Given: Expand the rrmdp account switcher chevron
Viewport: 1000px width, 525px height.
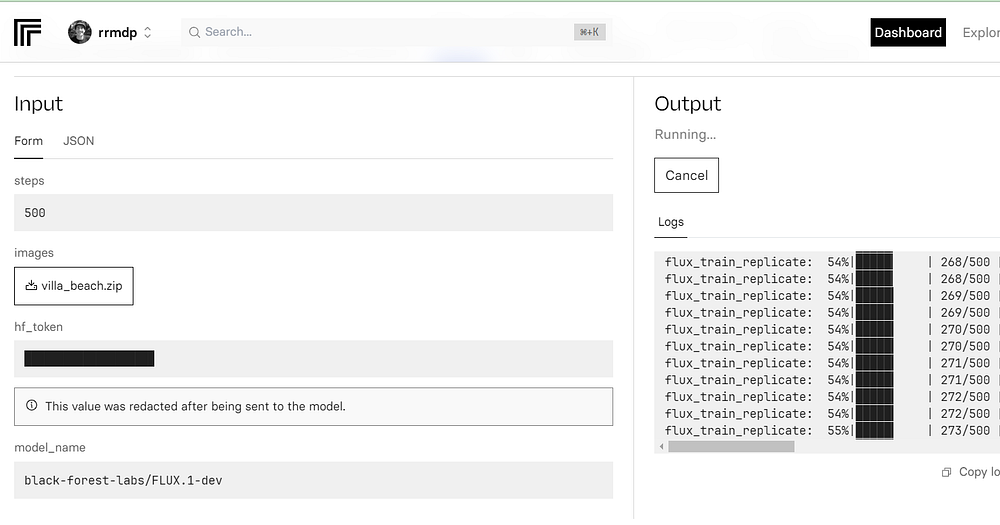Looking at the screenshot, I should 148,32.
